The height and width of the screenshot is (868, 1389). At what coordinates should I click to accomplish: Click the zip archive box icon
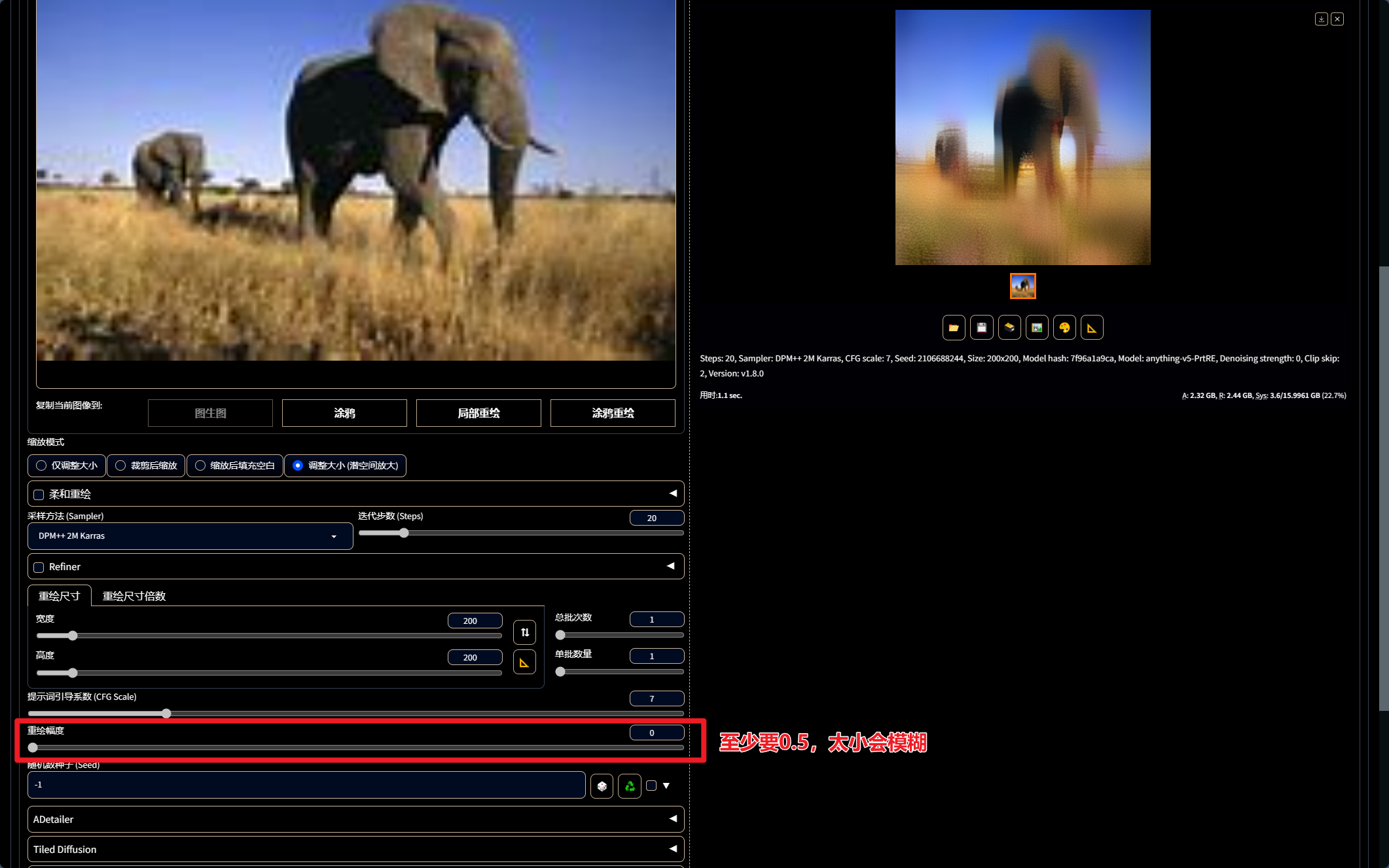point(1009,327)
